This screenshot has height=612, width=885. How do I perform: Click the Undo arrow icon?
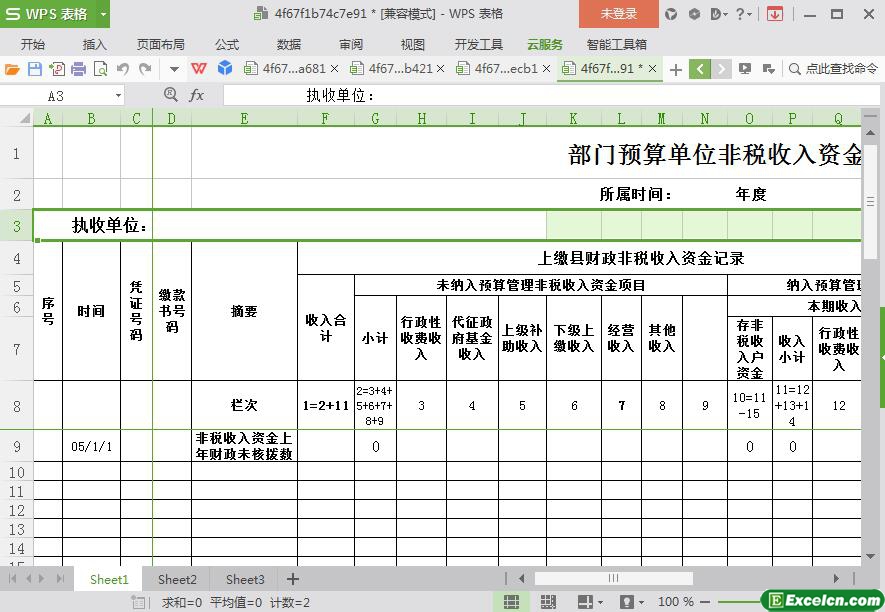[x=123, y=69]
